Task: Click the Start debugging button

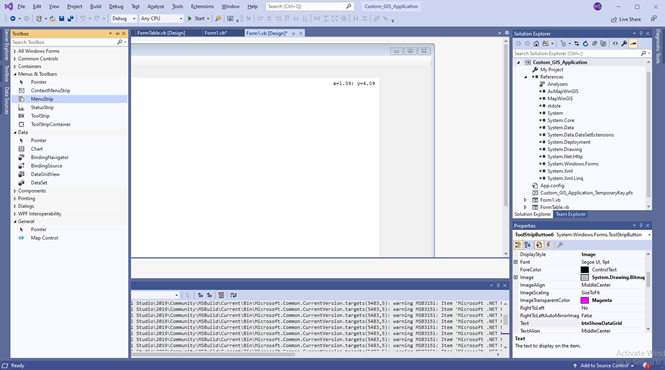Action: [196, 19]
